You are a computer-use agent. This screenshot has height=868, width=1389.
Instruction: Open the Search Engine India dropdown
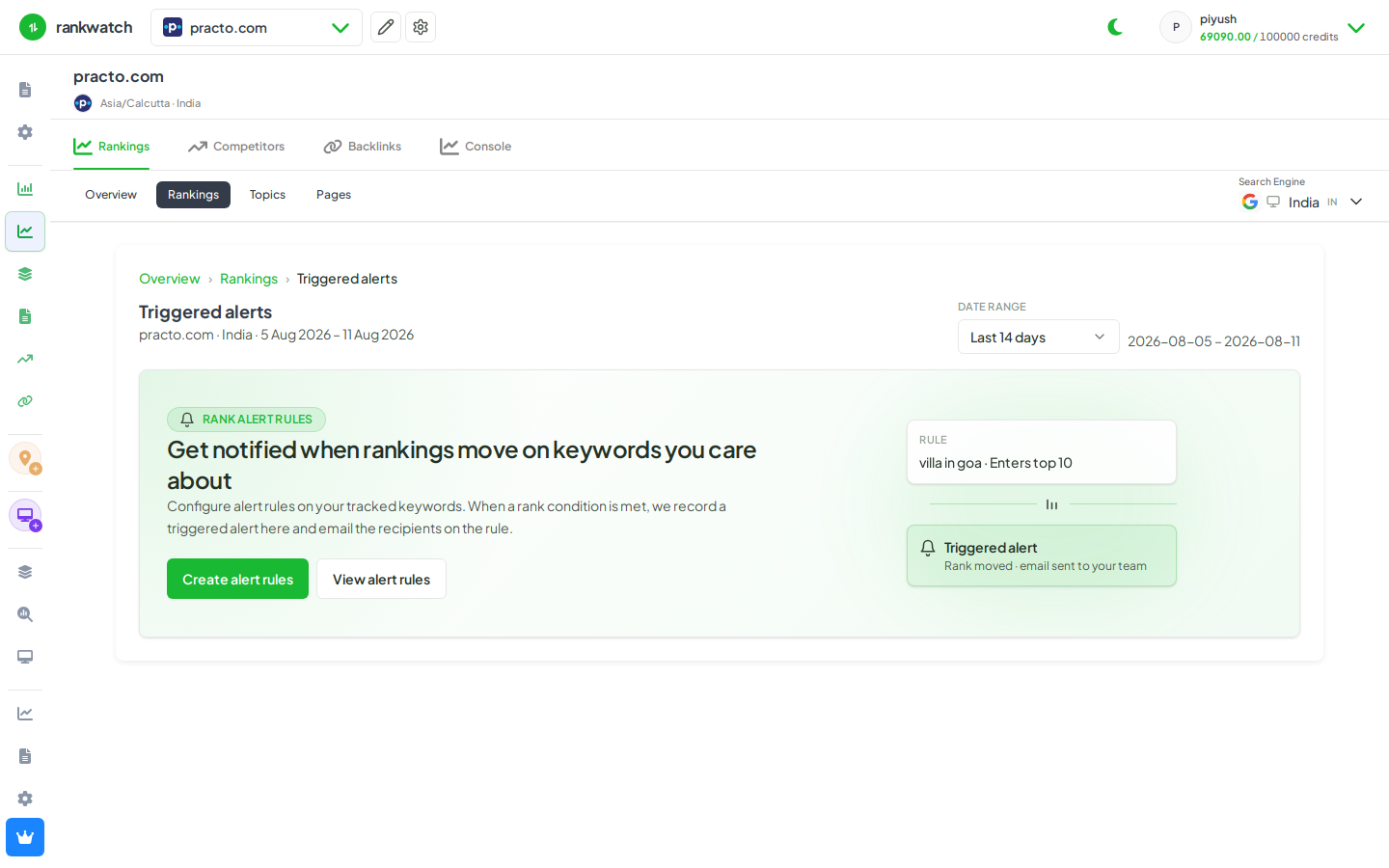click(1302, 202)
